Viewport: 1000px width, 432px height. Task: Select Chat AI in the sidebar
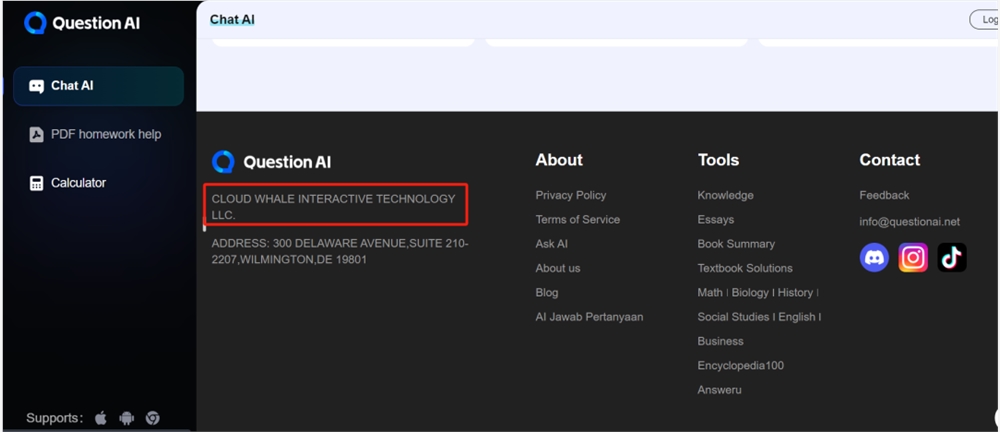pyautogui.click(x=98, y=86)
